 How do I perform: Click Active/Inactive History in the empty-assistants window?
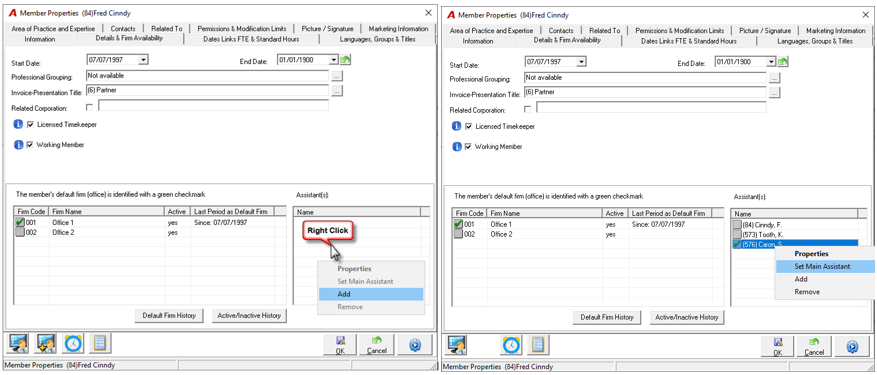click(249, 316)
